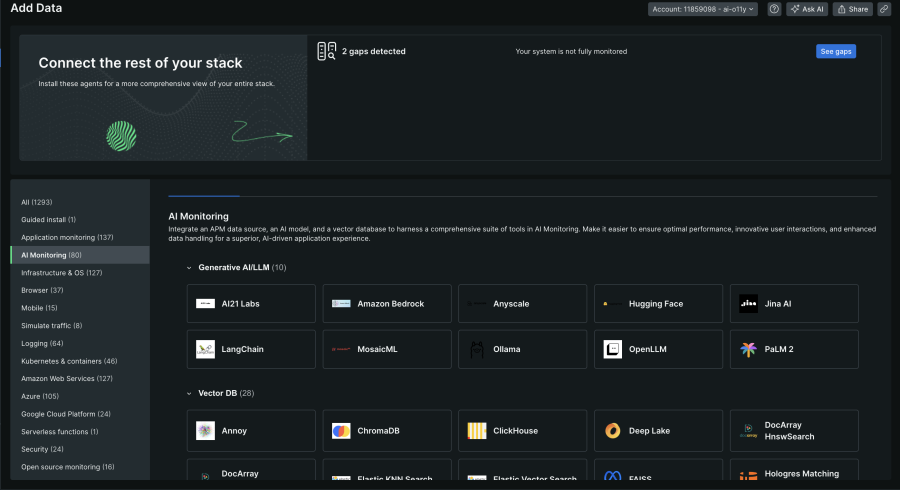The width and height of the screenshot is (900, 490).
Task: Select the ClickHouse tile icon
Action: coord(477,431)
